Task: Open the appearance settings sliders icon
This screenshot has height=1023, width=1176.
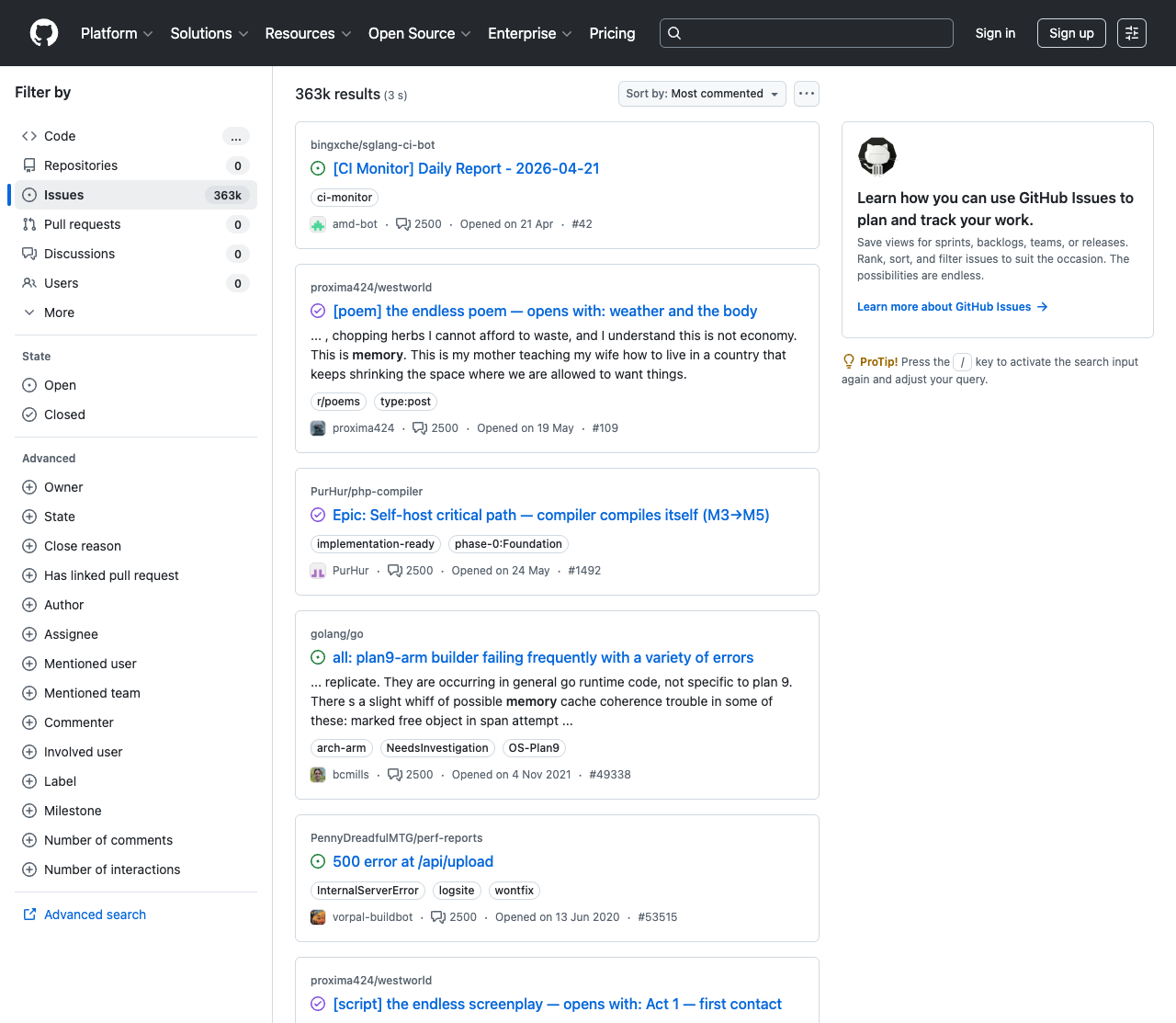Action: pos(1132,33)
